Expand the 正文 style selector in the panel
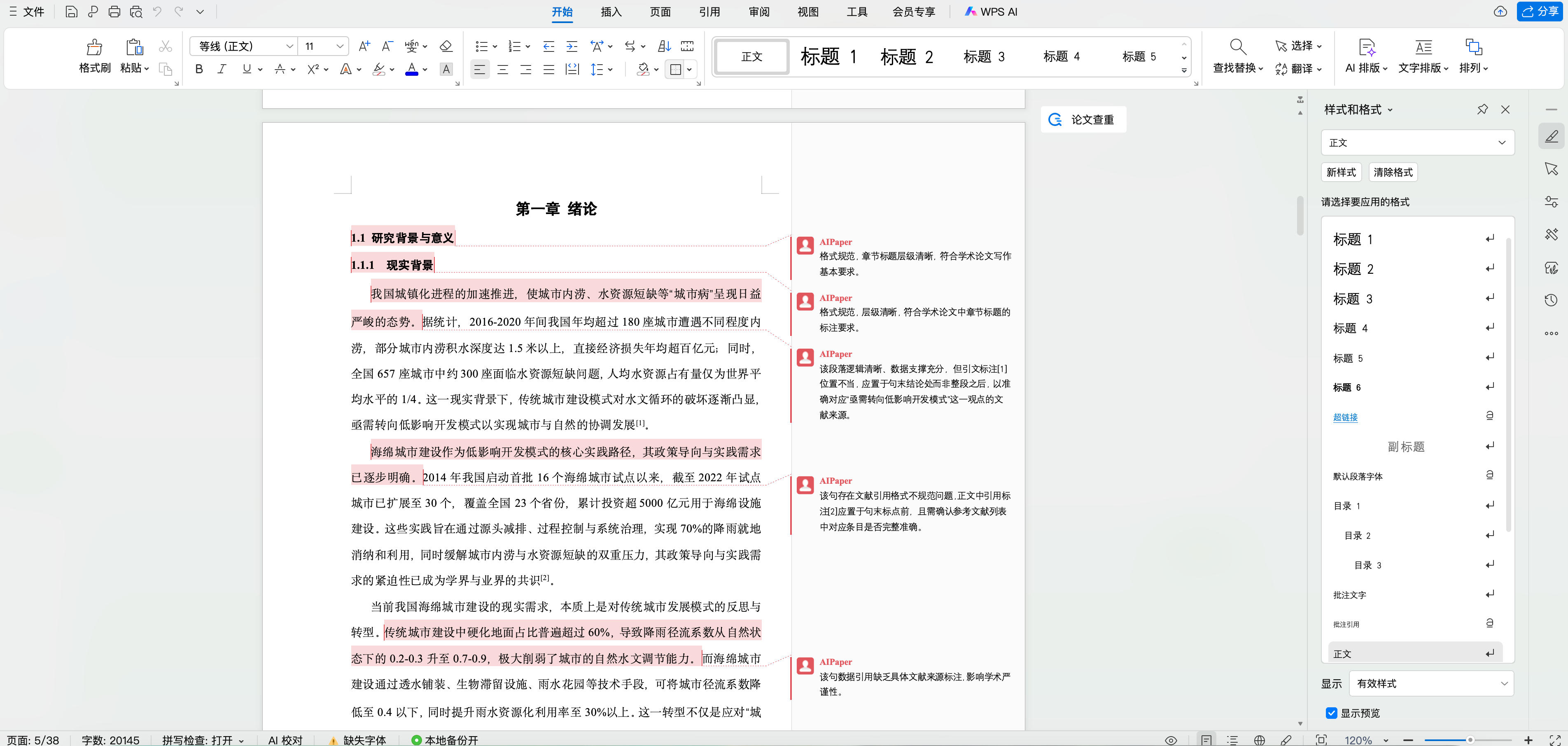 click(x=1502, y=142)
